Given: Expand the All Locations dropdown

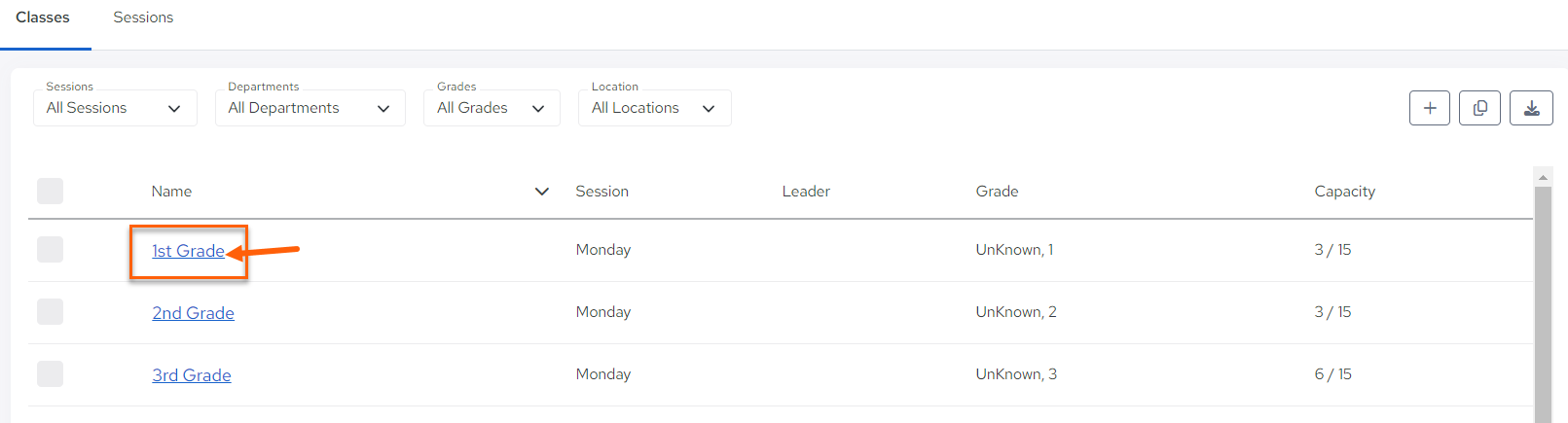Looking at the screenshot, I should [654, 108].
